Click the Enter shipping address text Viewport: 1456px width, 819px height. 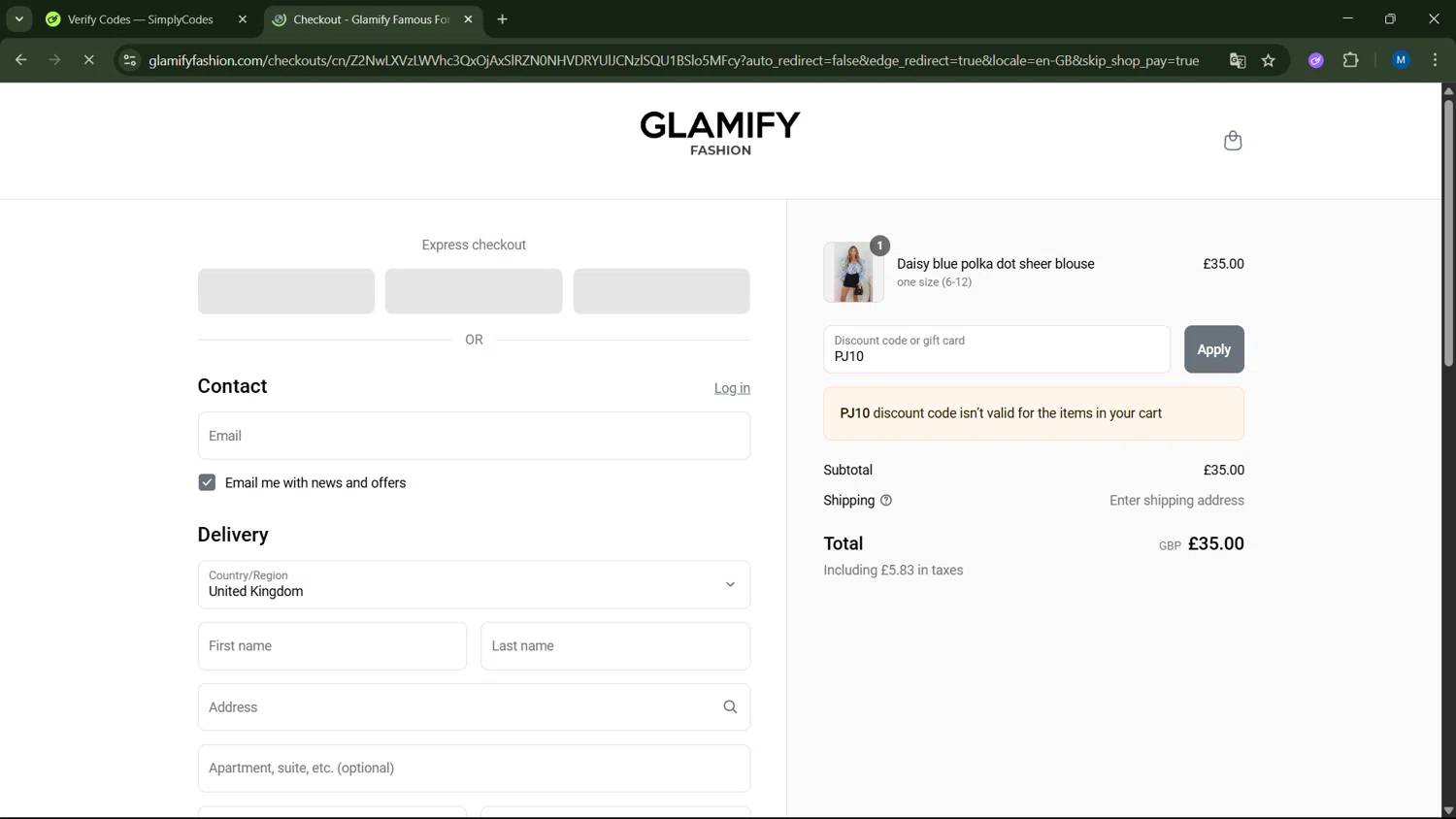click(x=1176, y=501)
